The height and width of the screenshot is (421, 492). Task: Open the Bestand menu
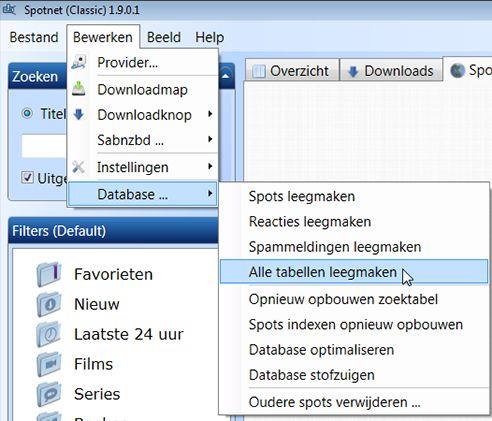pyautogui.click(x=34, y=37)
